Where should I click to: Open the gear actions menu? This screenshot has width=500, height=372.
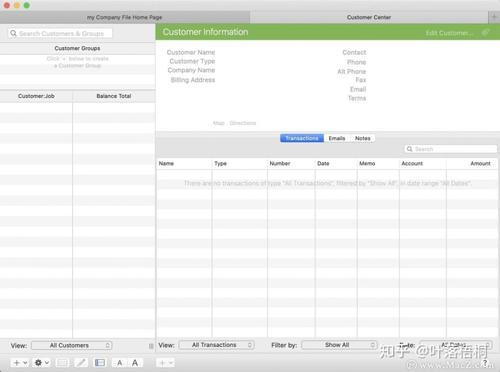coord(42,363)
